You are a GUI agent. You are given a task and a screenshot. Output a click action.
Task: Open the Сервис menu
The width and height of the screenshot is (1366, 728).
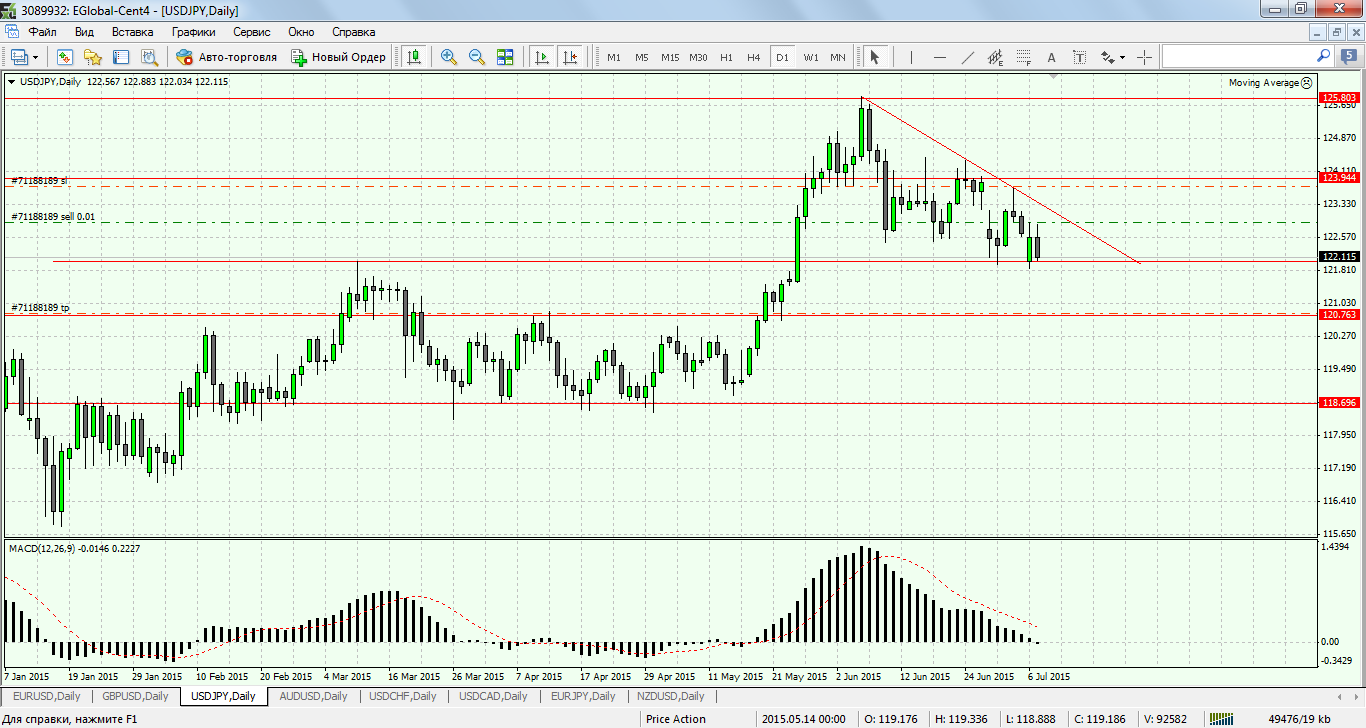click(x=251, y=32)
